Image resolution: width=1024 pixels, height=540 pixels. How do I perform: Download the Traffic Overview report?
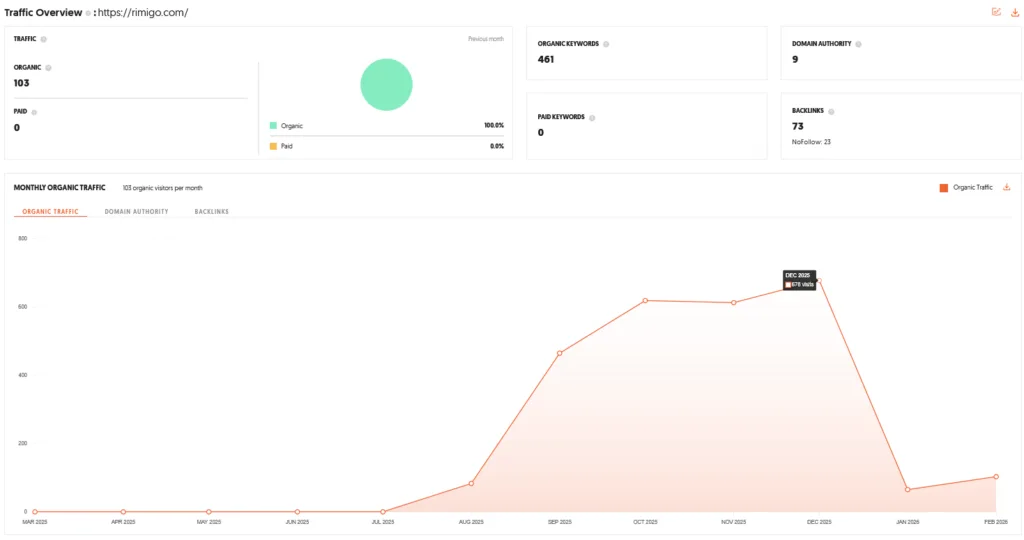[1015, 12]
